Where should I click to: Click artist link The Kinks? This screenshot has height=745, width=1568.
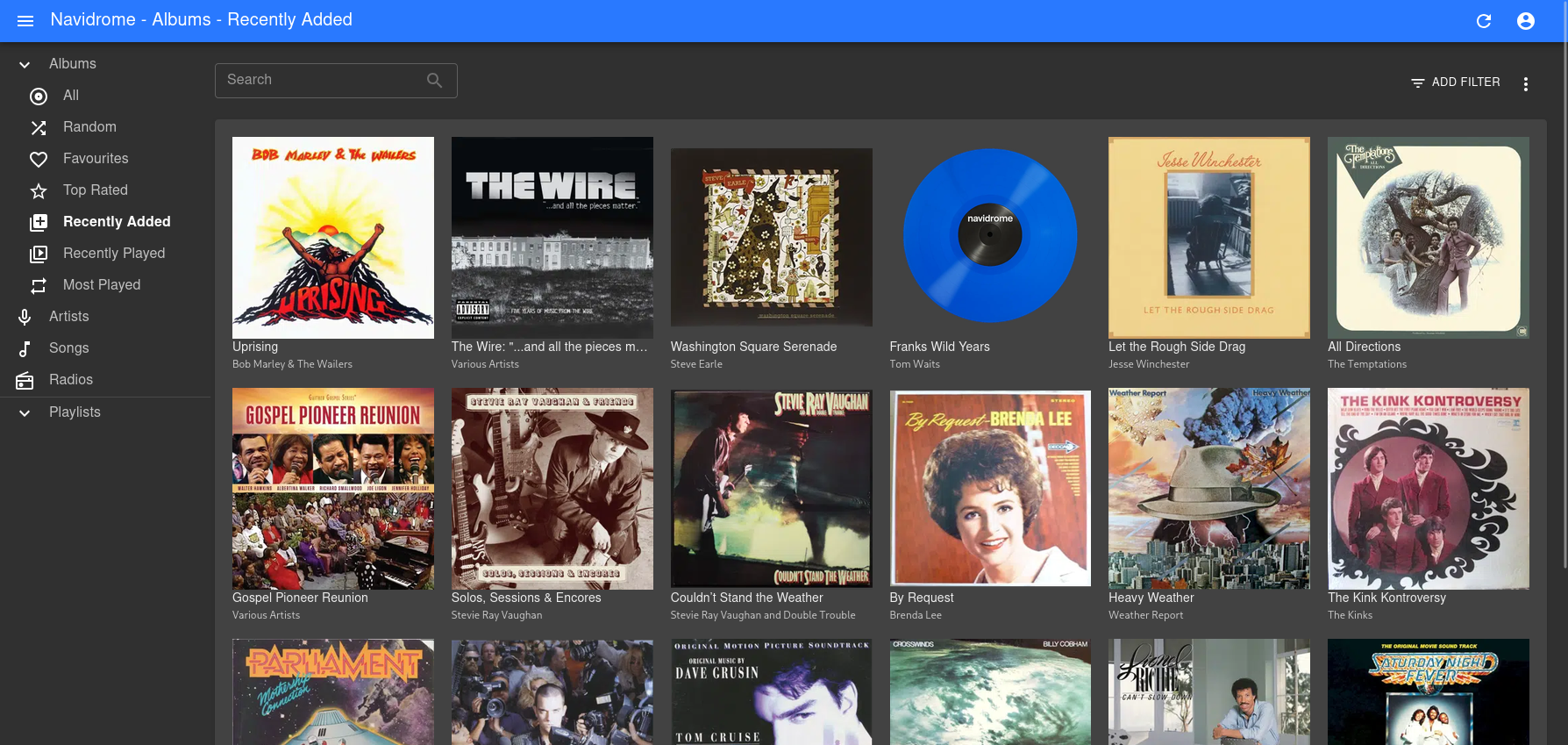pos(1350,615)
